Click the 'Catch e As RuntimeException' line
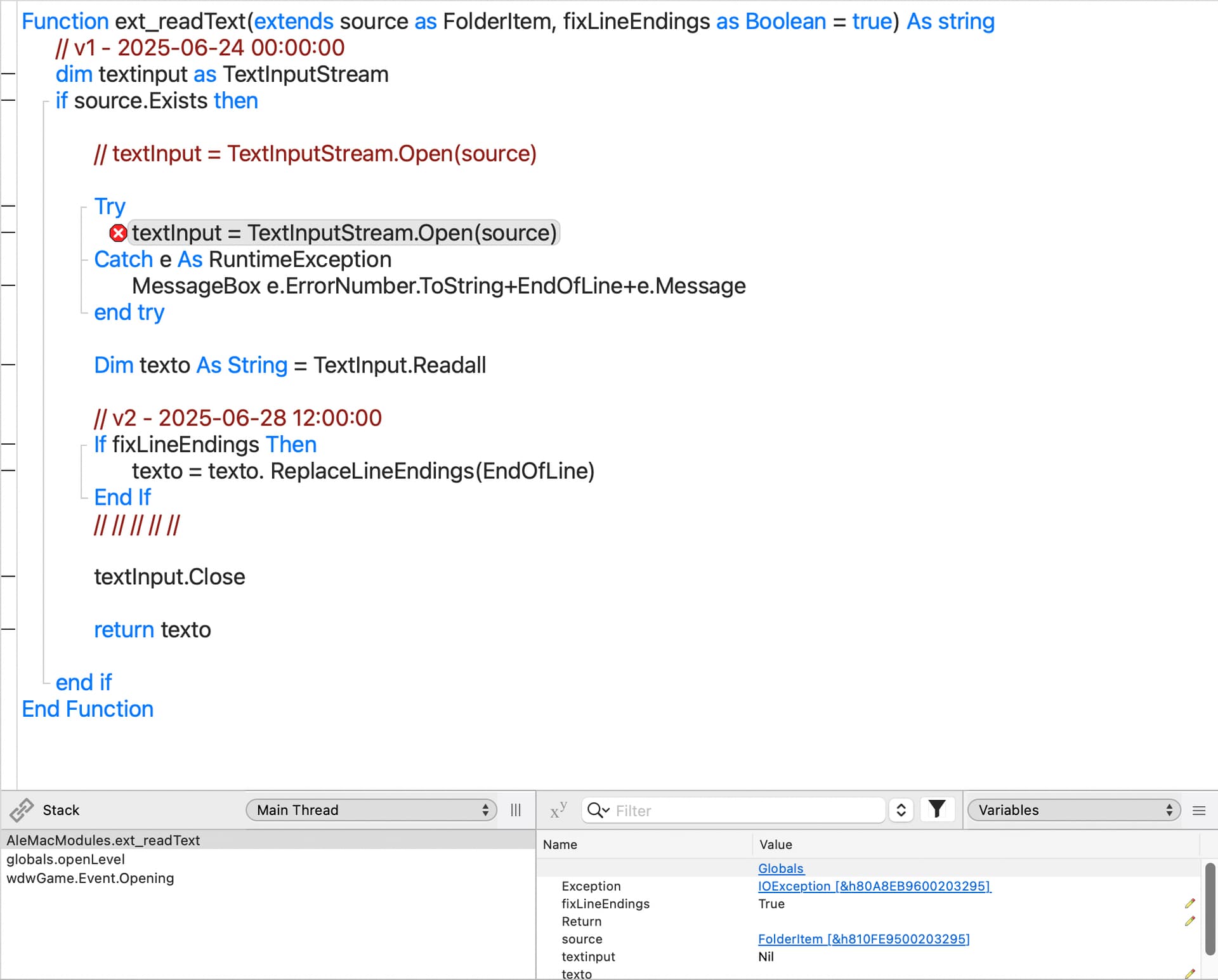Image resolution: width=1218 pixels, height=980 pixels. [x=242, y=259]
